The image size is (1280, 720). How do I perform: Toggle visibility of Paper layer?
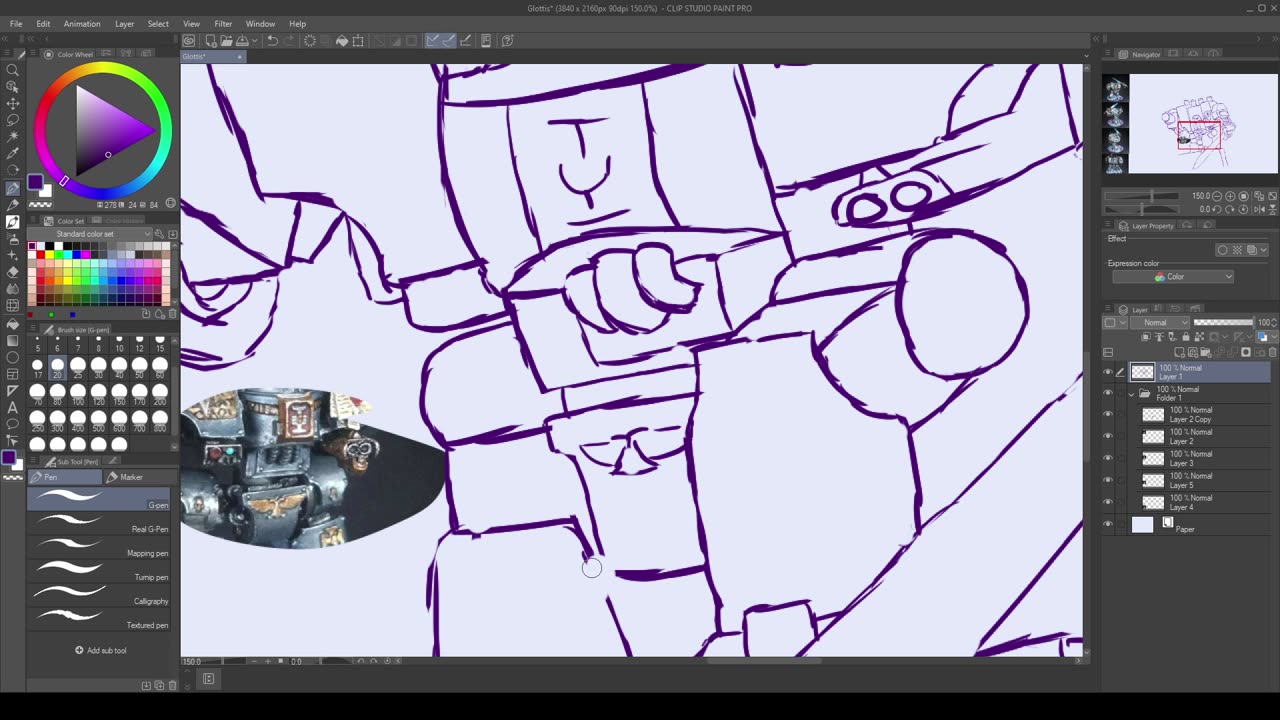[1107, 524]
